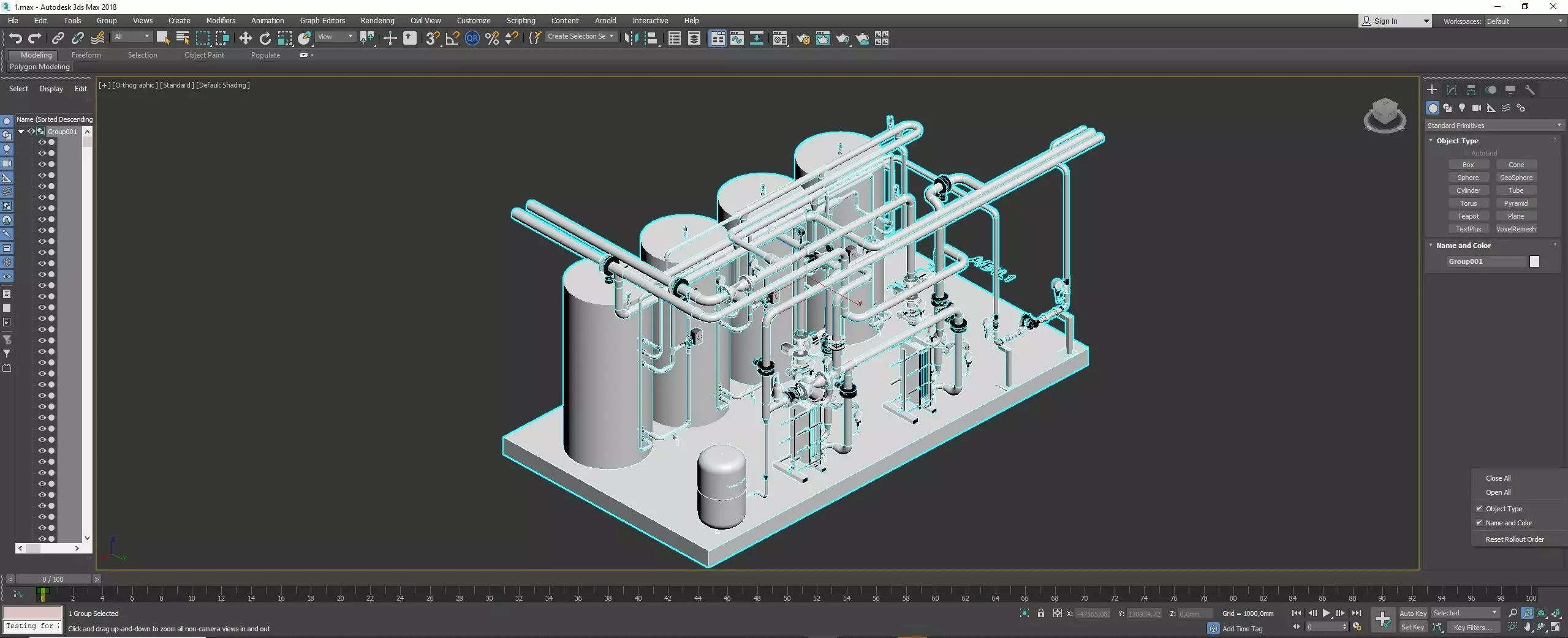
Task: Toggle the Window/Crossing selection icon
Action: pos(222,39)
